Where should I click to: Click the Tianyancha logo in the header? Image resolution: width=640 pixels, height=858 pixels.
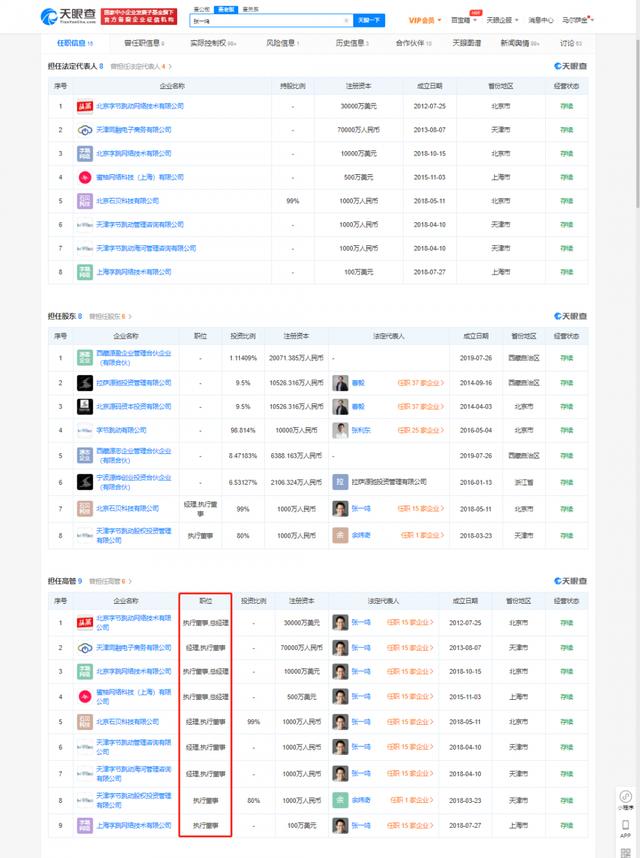pyautogui.click(x=68, y=16)
